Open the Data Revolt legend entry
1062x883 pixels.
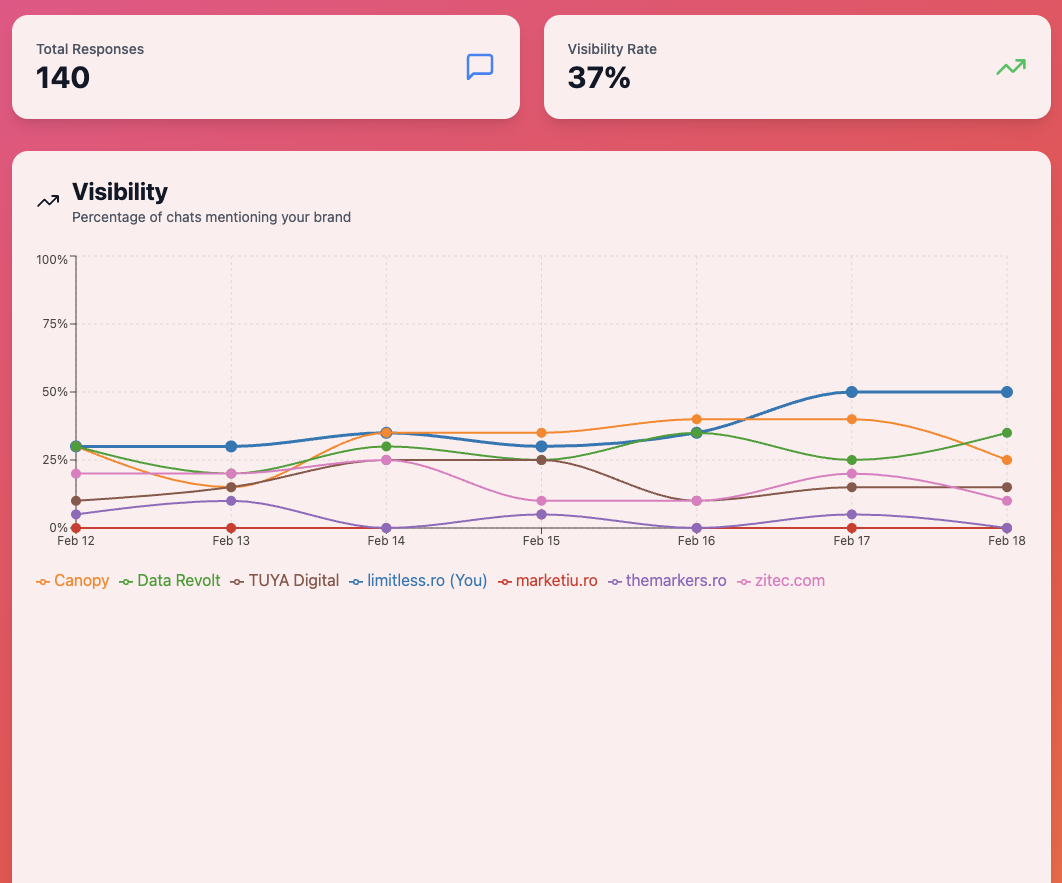(169, 580)
